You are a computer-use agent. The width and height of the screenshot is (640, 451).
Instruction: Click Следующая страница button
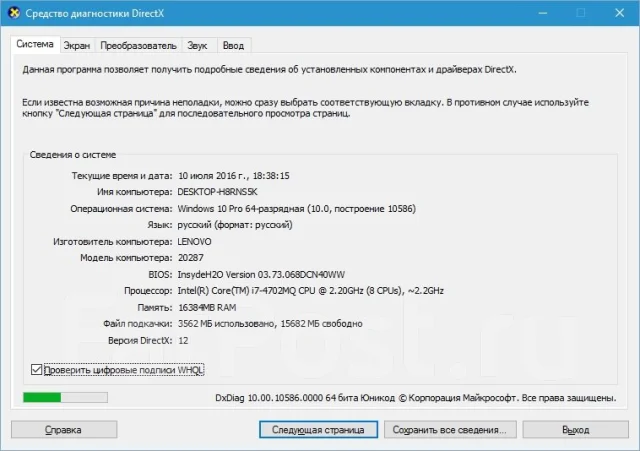point(318,430)
